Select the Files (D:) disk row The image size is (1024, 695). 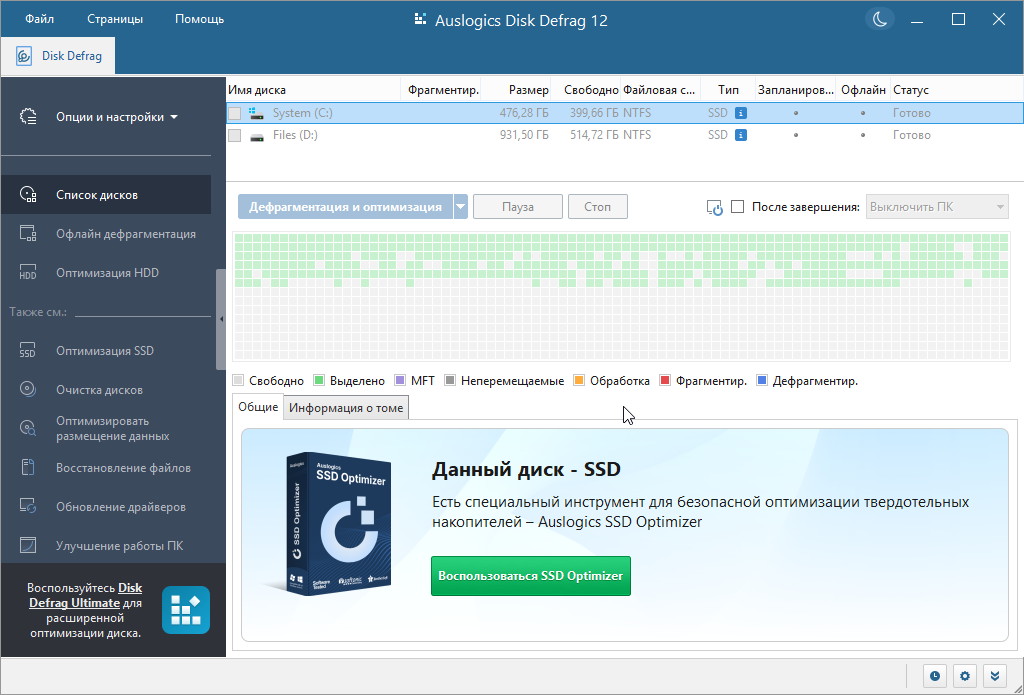624,135
